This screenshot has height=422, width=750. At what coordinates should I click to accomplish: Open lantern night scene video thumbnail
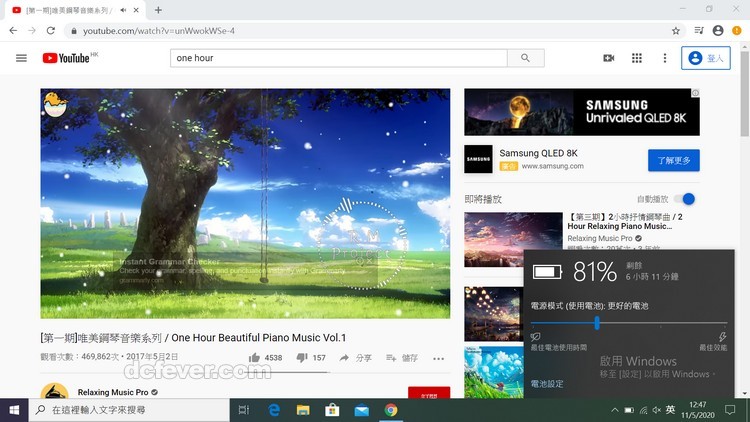click(494, 314)
